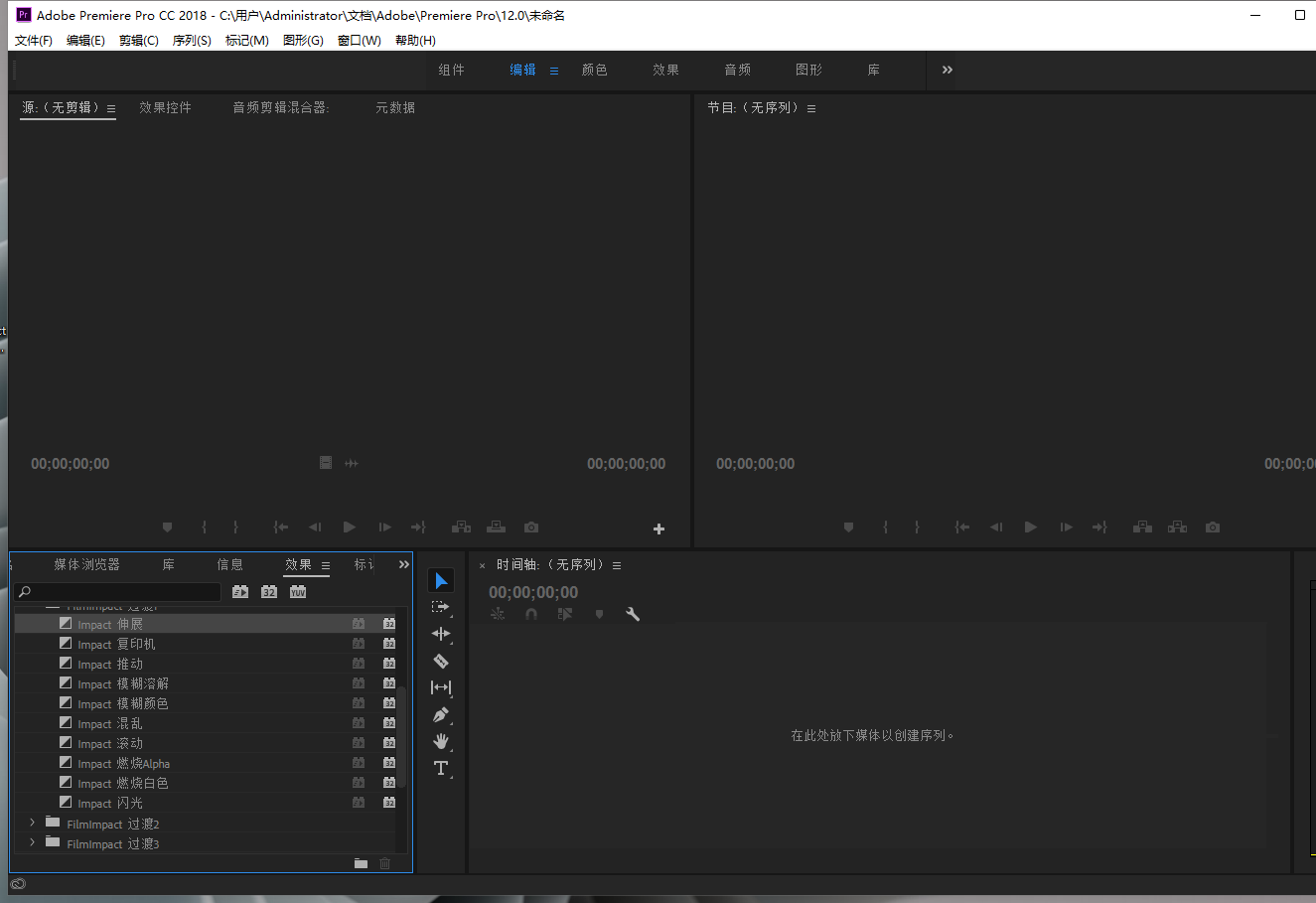Open the 效果 panel menu
Screen dimensions: 1316x903
pos(326,565)
